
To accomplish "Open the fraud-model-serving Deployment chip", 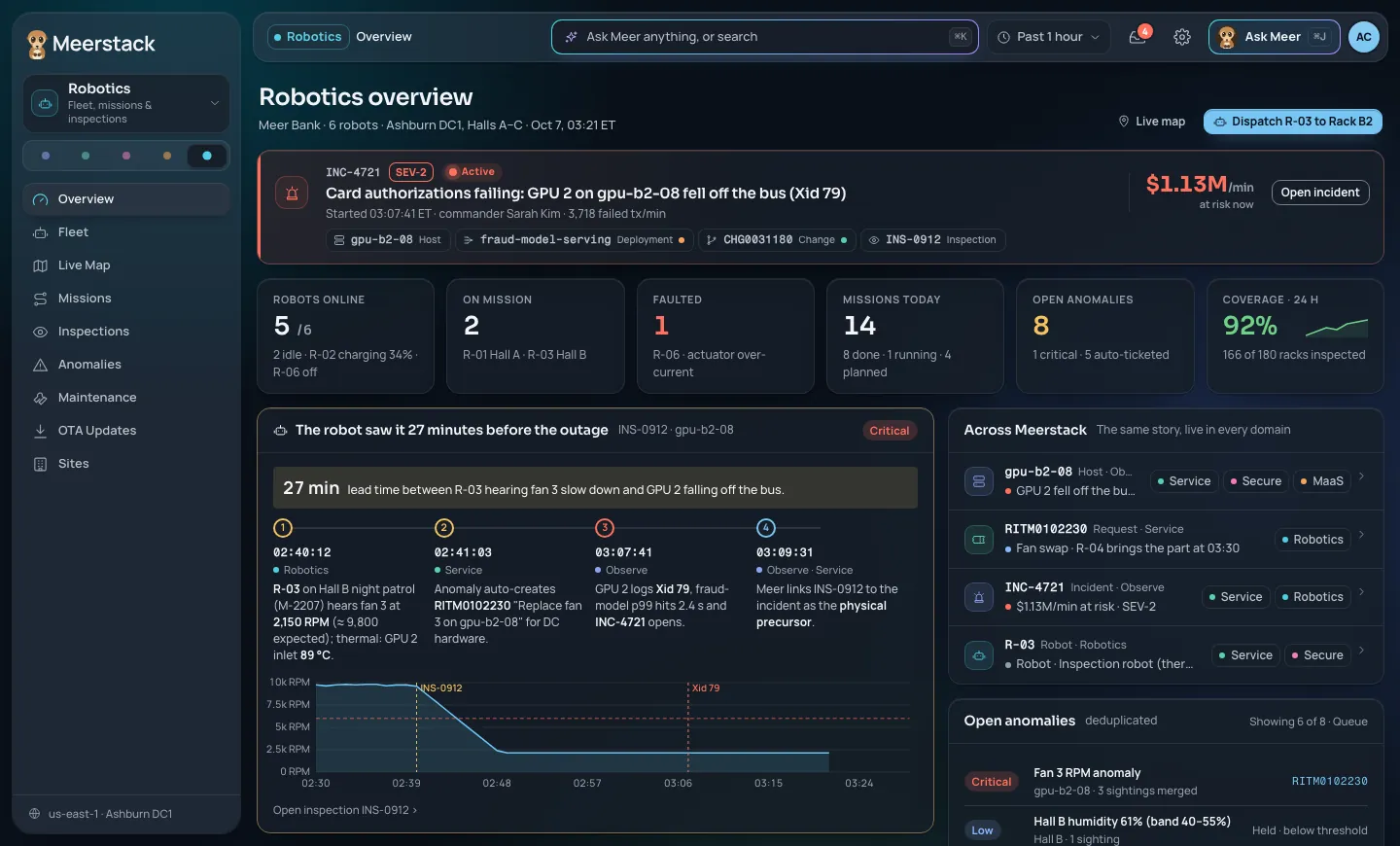I will pos(575,240).
